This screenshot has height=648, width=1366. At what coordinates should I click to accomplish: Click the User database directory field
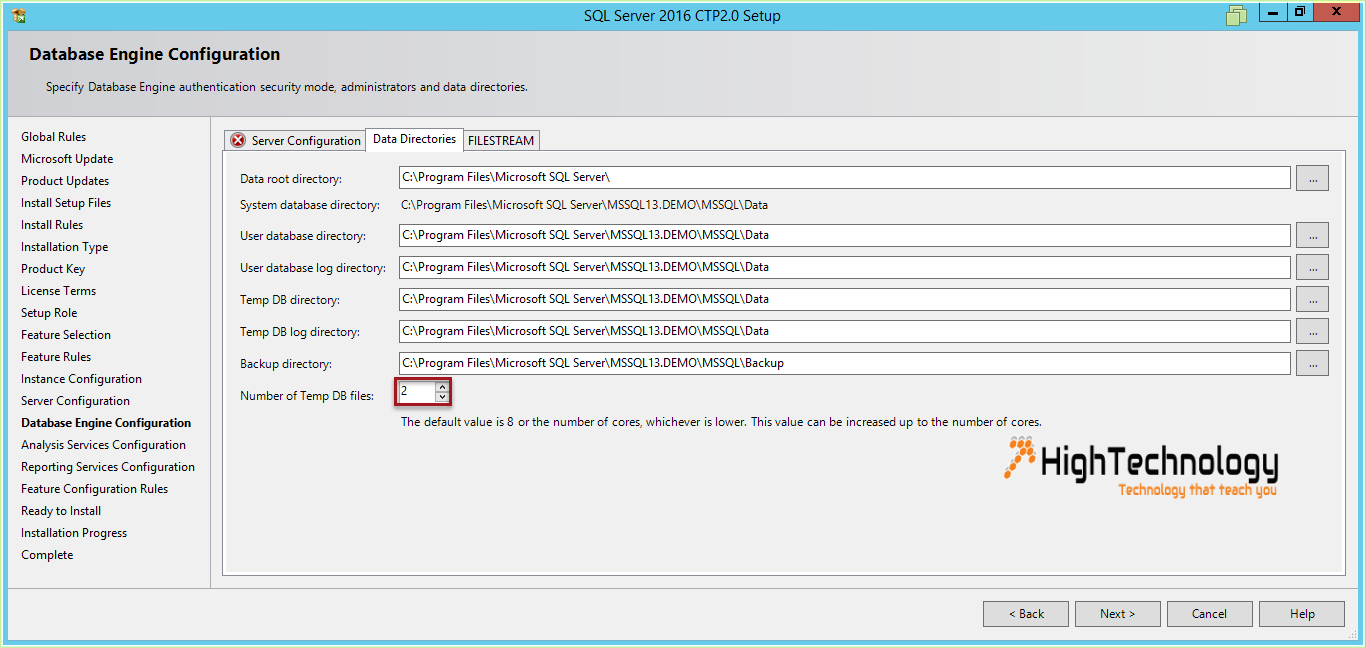tap(845, 235)
